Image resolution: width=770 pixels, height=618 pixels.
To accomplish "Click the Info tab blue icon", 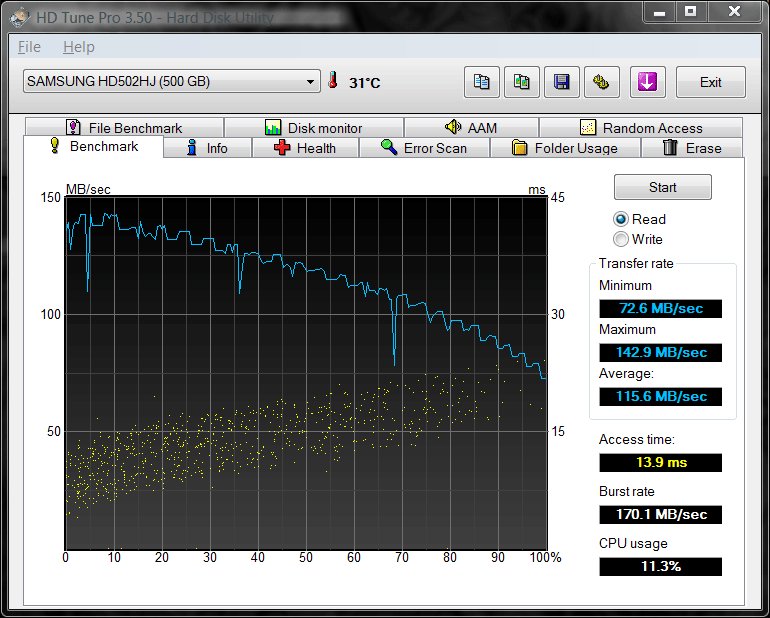I will (x=192, y=147).
